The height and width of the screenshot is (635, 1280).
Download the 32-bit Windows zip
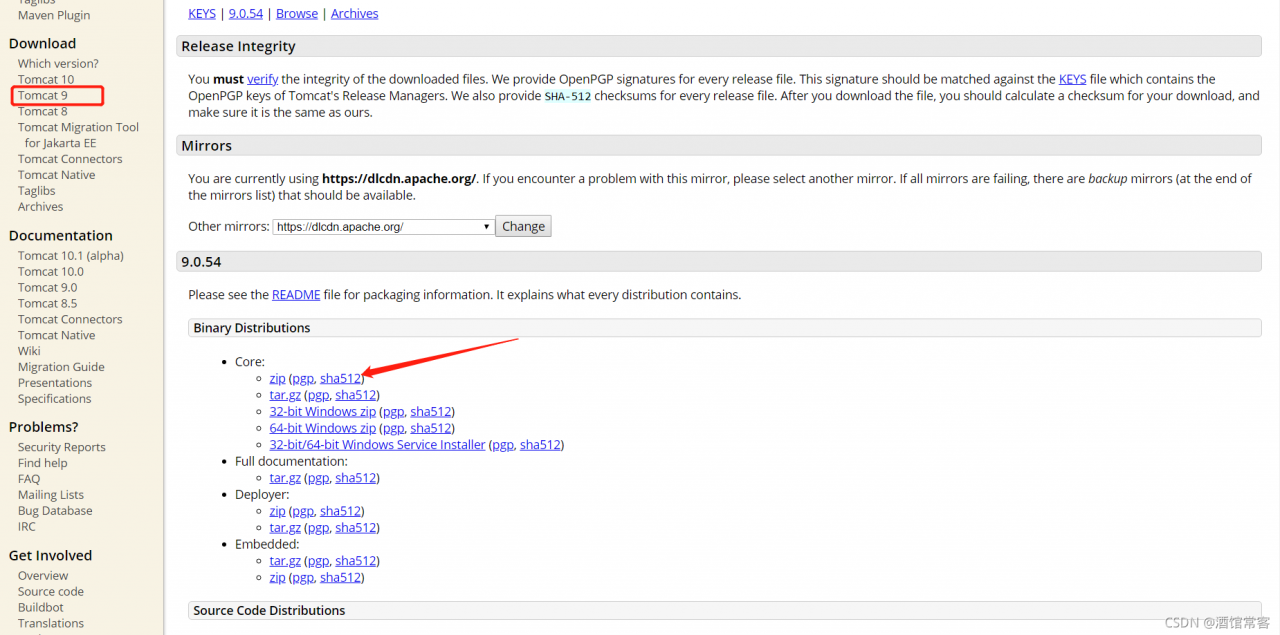click(323, 412)
